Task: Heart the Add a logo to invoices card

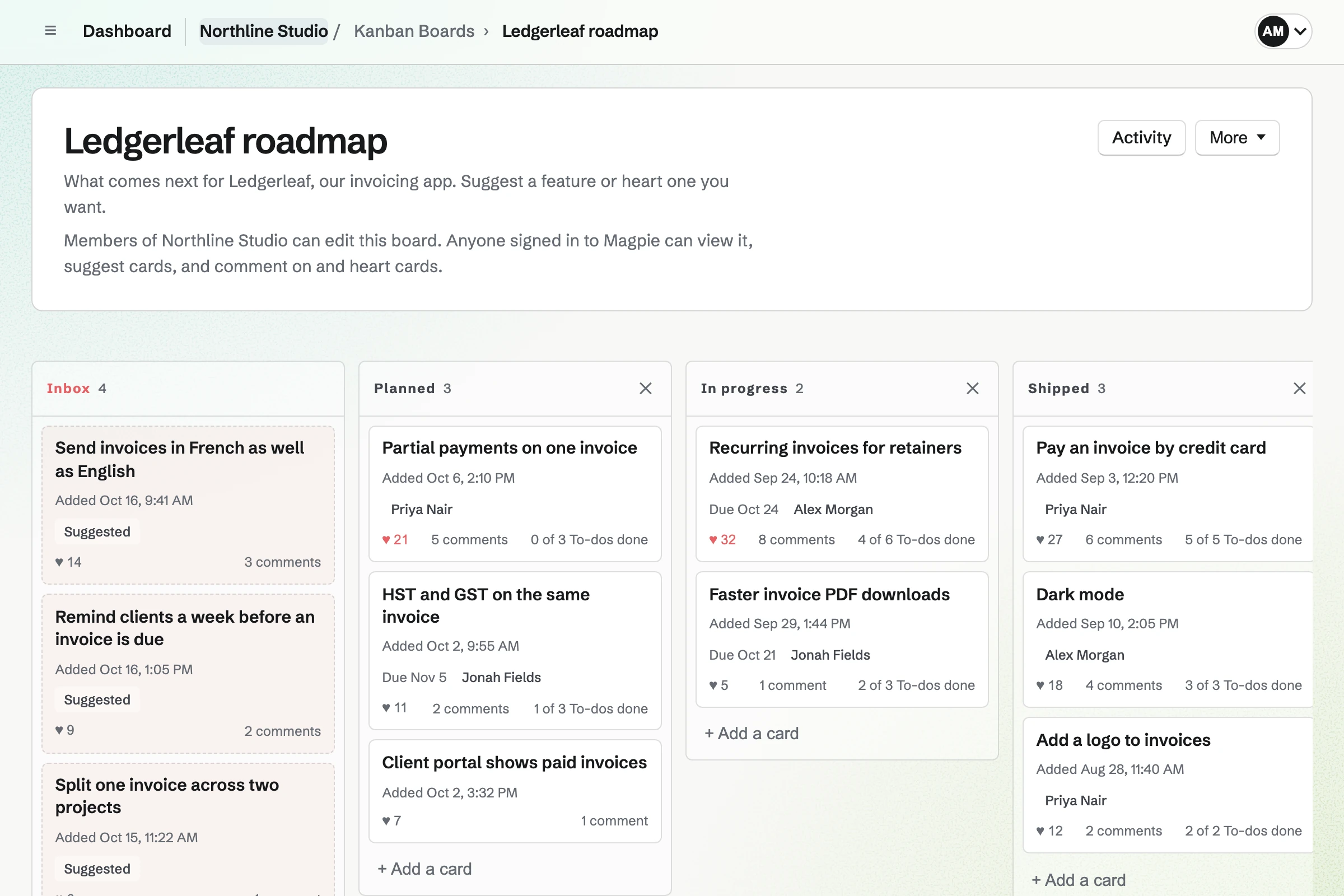Action: [x=1049, y=831]
